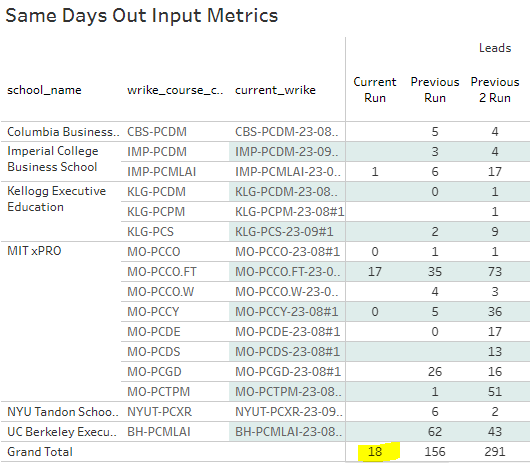Click Previous 2 Run value 36 for MO-PCCY
Viewport: 530px width, 463px height.
(495, 312)
